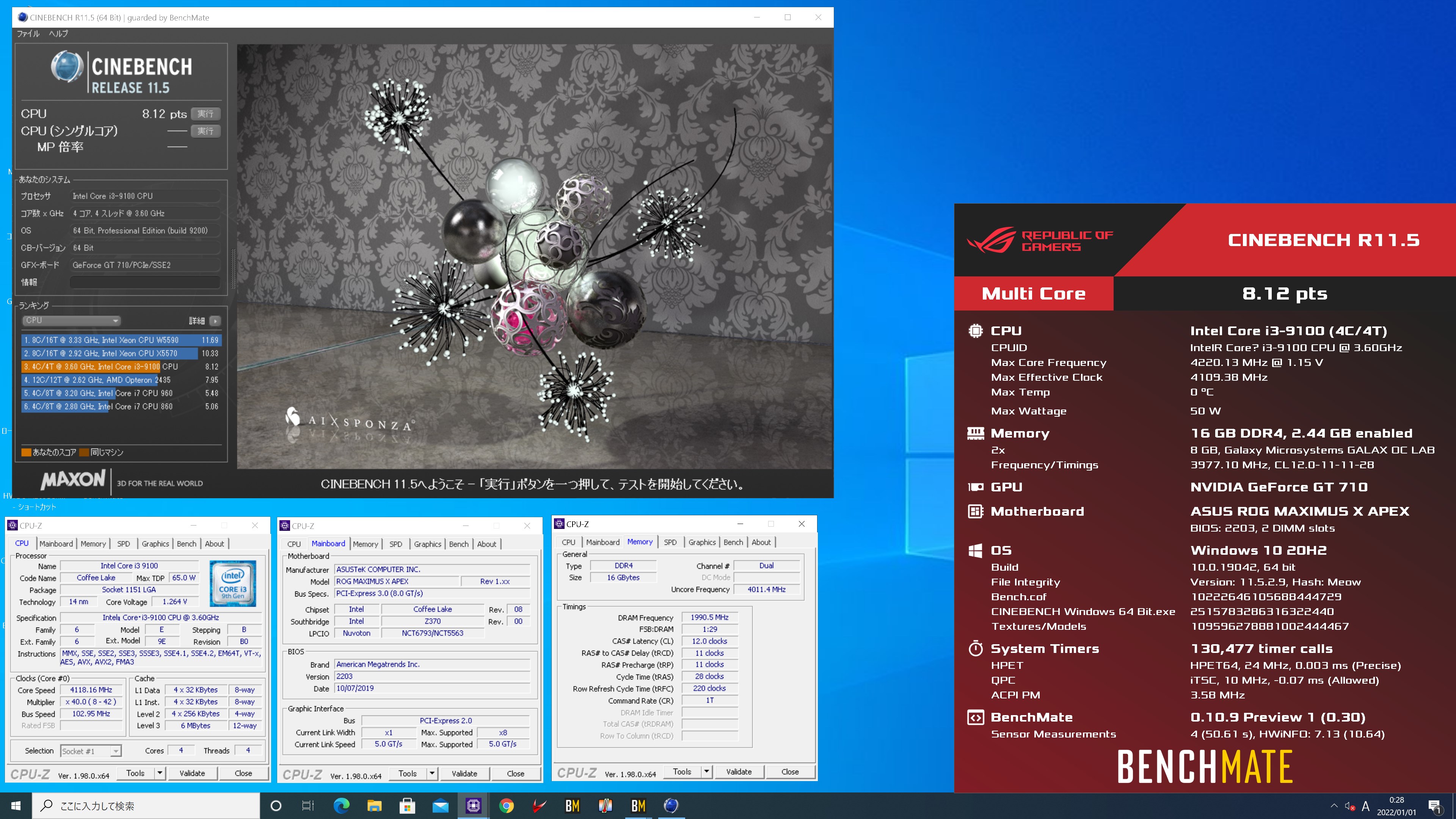Open first BM BenchMate taskbar icon

click(x=572, y=805)
